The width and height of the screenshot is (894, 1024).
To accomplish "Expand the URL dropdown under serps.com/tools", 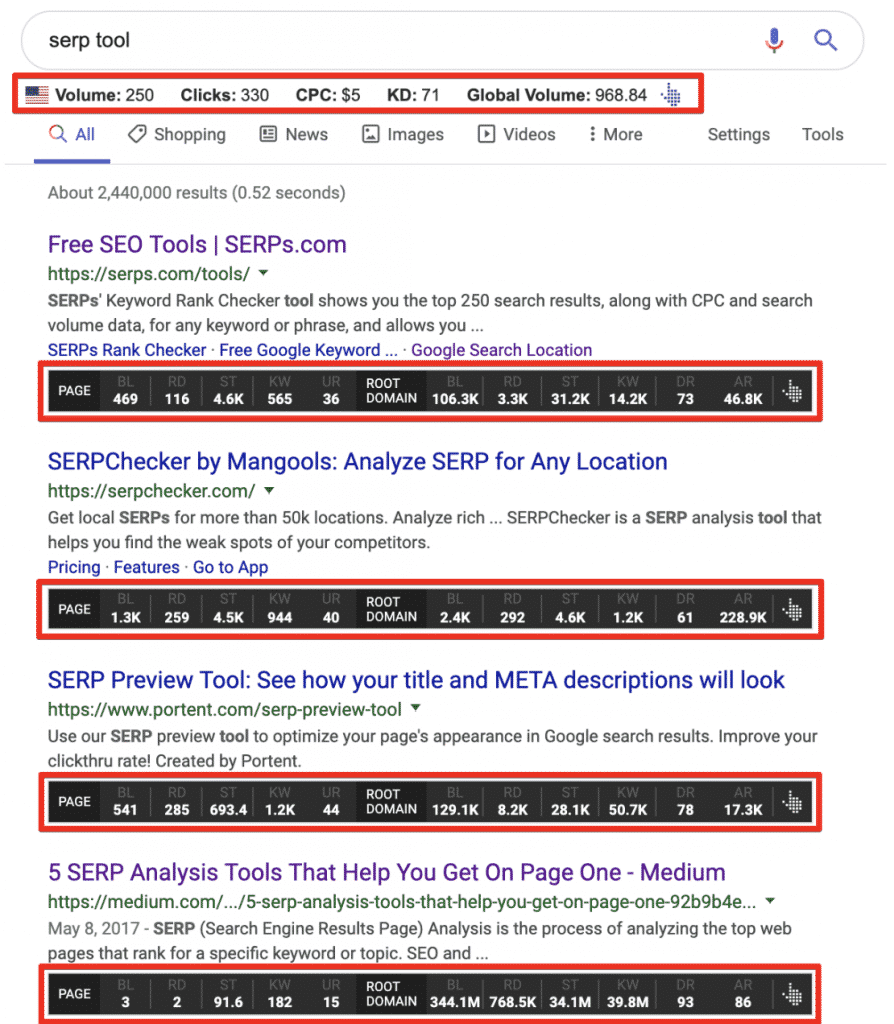I will click(x=262, y=273).
